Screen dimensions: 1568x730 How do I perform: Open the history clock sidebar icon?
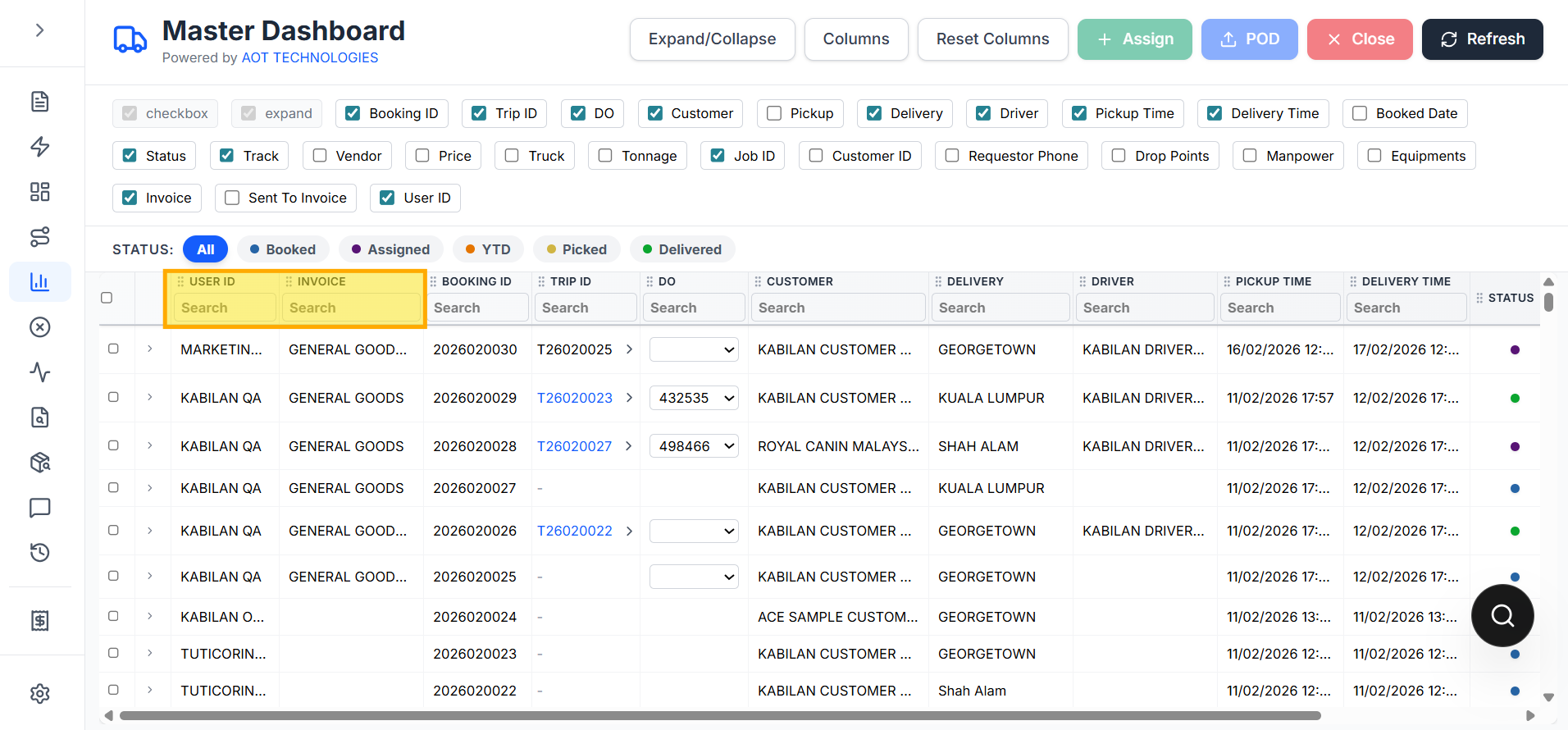coord(39,553)
